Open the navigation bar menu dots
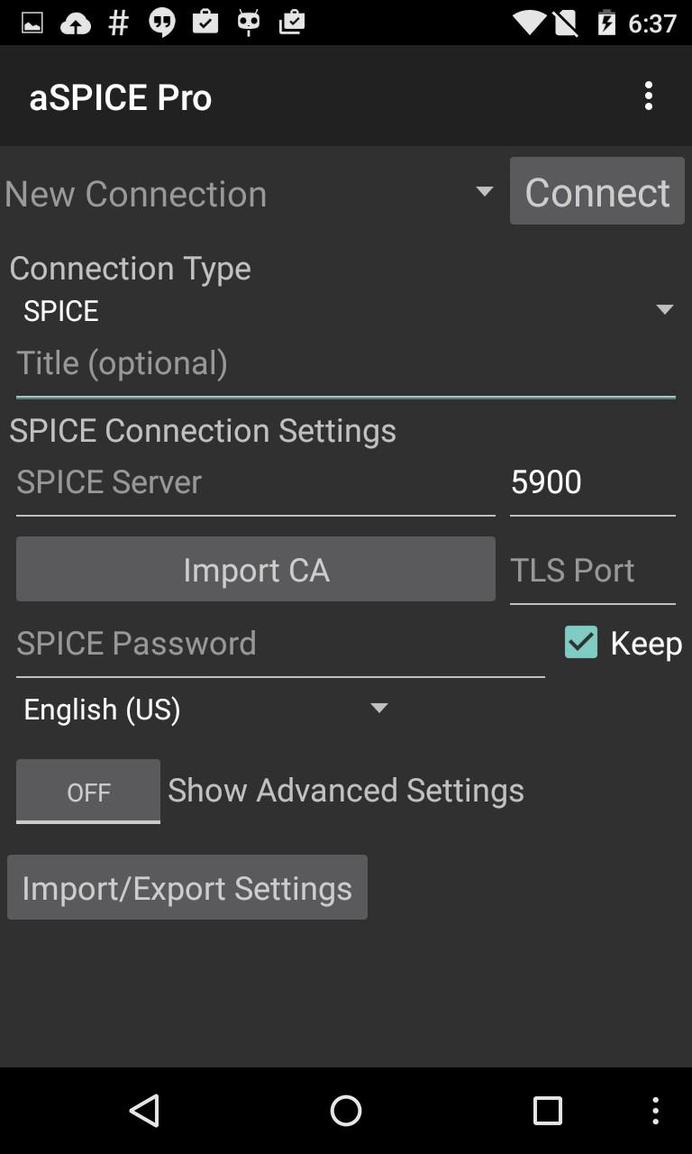Viewport: 692px width, 1154px height. [x=655, y=1110]
